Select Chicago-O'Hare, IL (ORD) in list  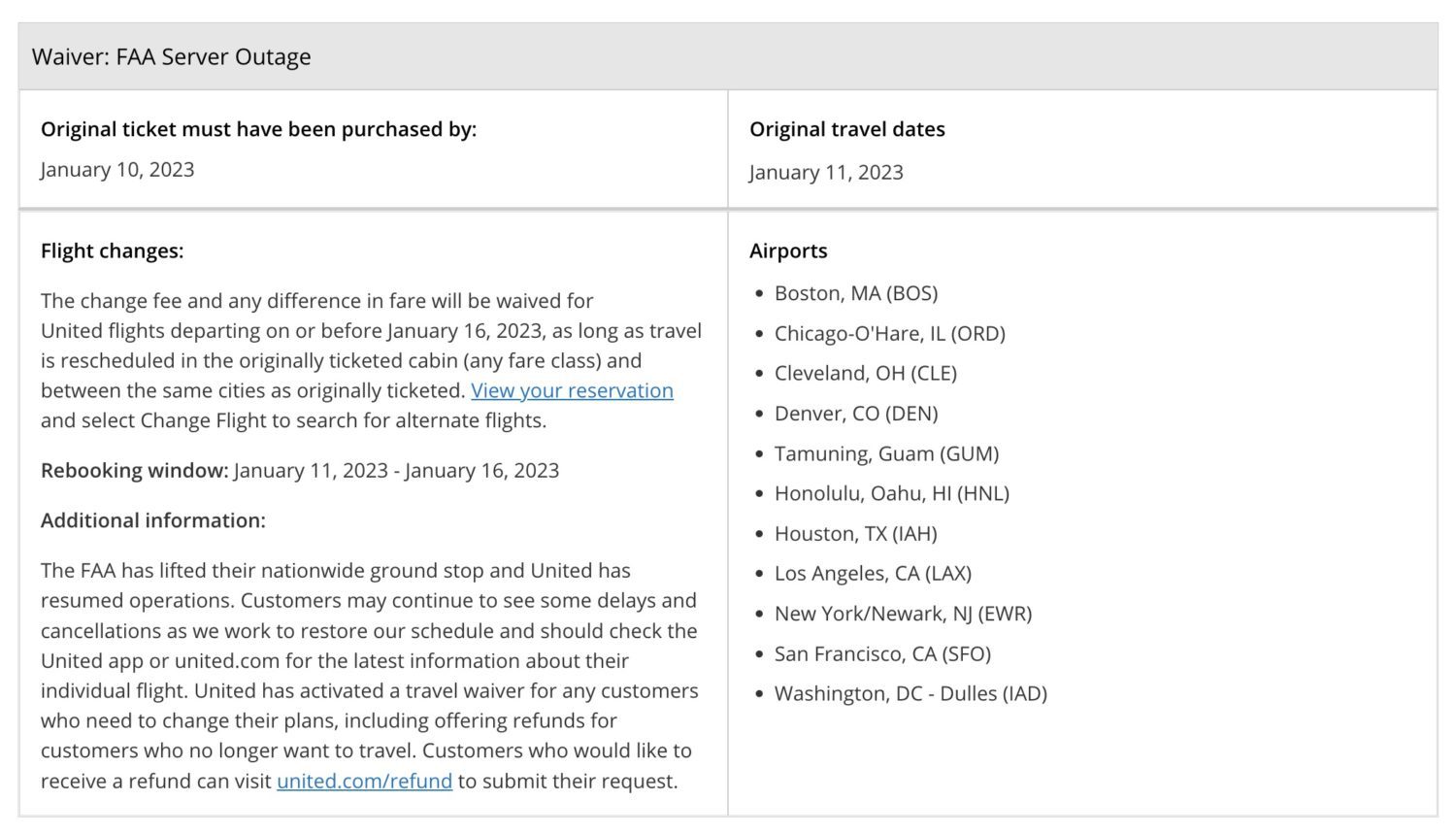[890, 333]
